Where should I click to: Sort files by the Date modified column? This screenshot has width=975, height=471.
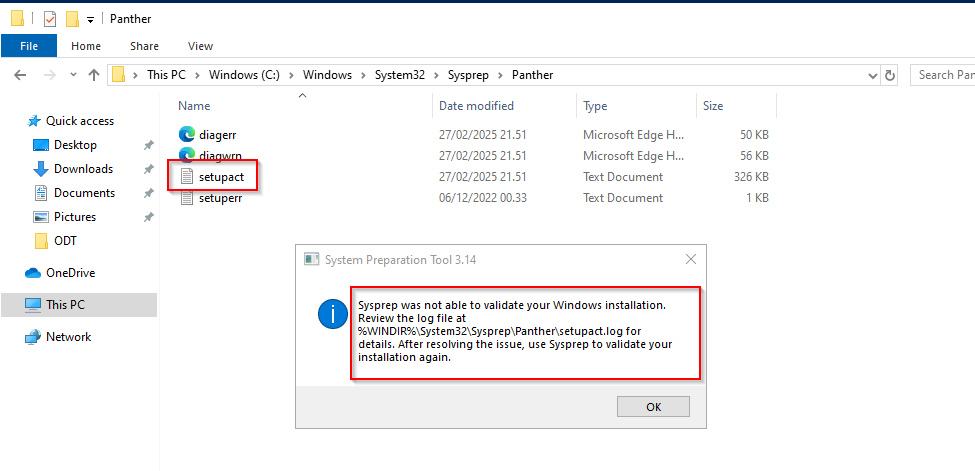tap(476, 106)
